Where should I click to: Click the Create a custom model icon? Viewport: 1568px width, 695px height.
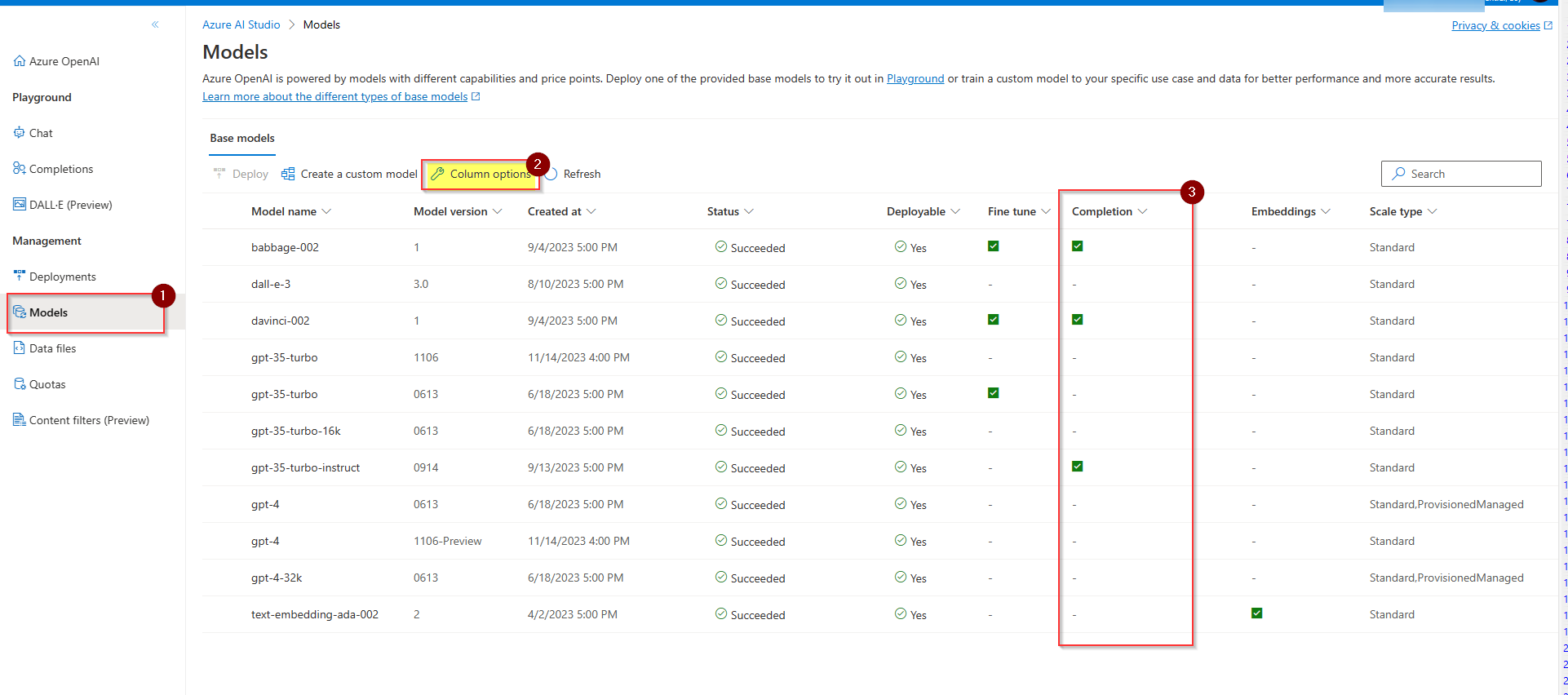288,174
